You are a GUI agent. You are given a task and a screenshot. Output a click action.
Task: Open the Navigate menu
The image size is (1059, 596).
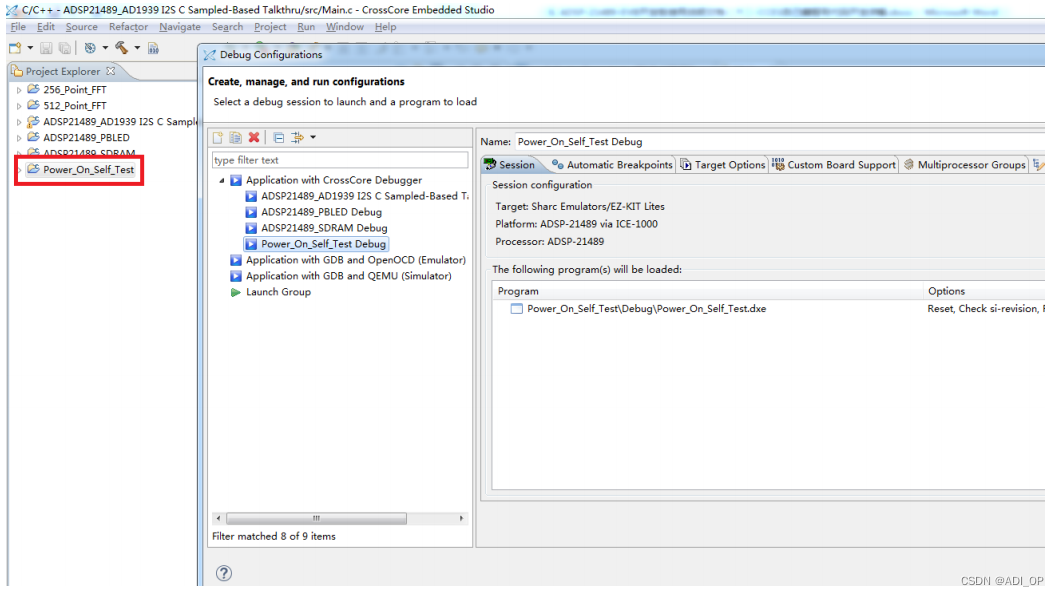click(x=180, y=27)
